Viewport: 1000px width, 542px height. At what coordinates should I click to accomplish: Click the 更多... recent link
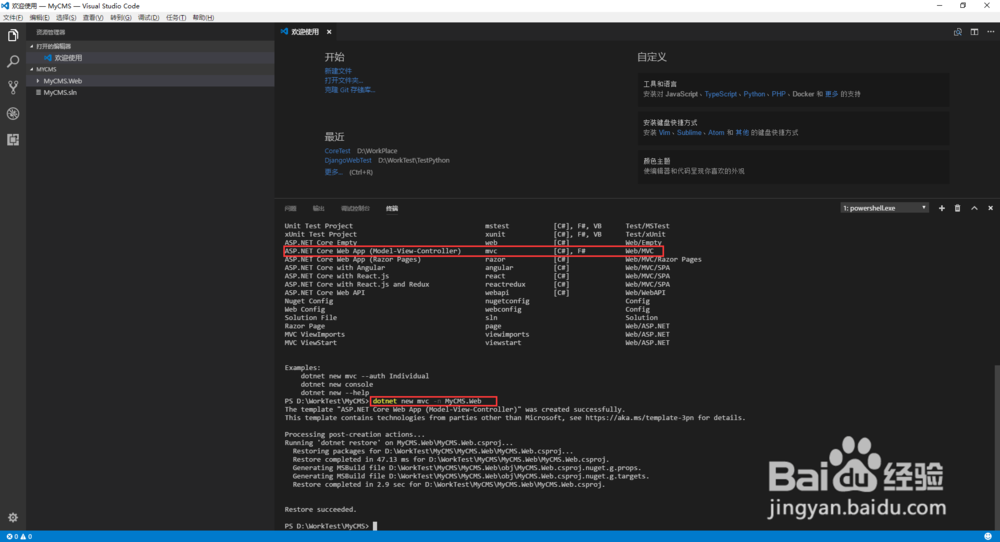pos(334,172)
